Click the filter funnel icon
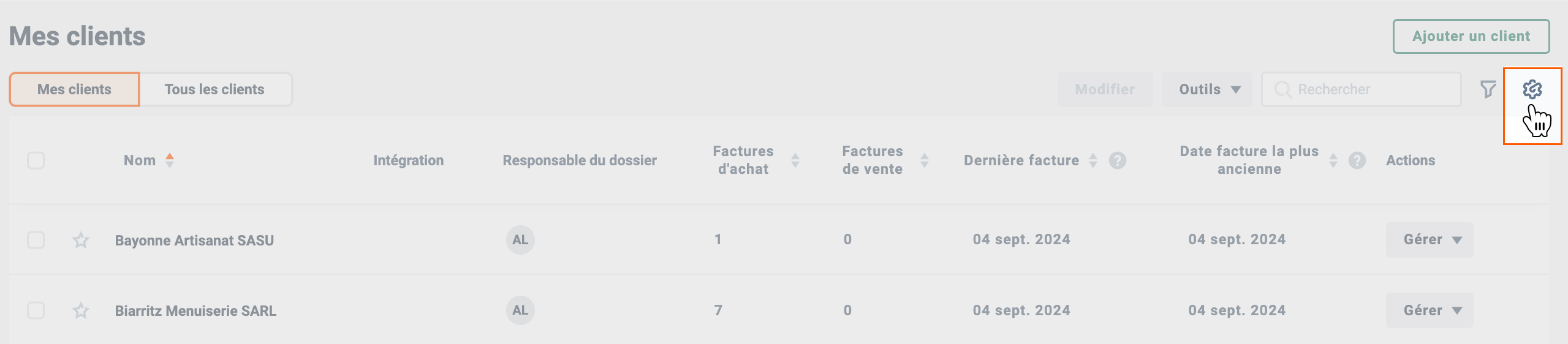 tap(1488, 89)
